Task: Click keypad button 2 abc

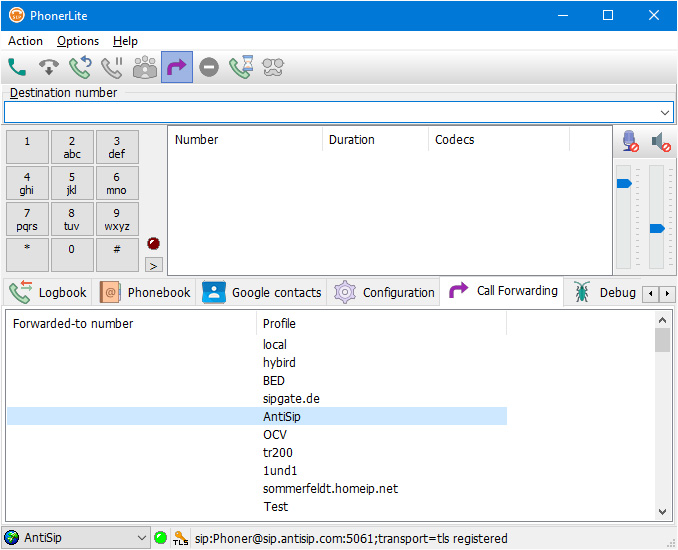Action: (72, 147)
